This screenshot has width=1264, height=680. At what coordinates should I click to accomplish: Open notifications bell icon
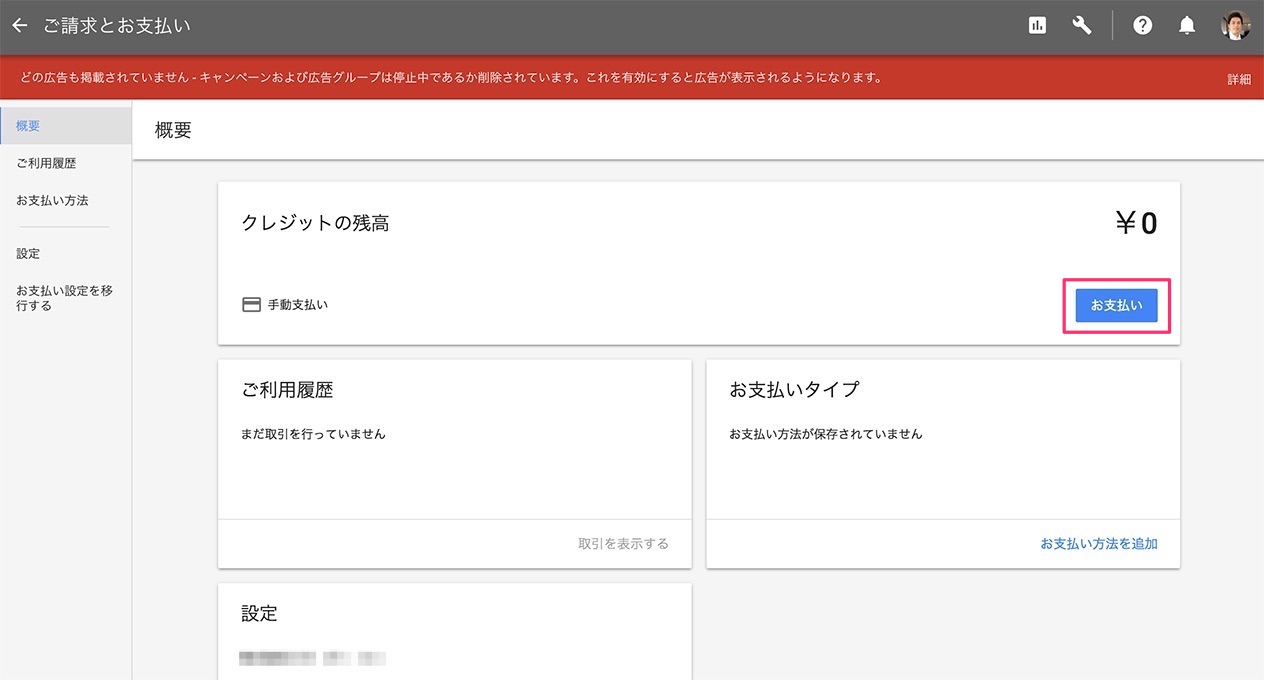(1187, 26)
